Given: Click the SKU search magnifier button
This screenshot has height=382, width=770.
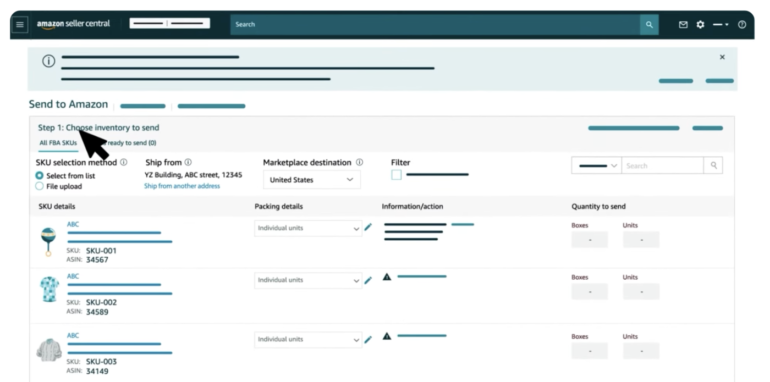Looking at the screenshot, I should tap(714, 166).
